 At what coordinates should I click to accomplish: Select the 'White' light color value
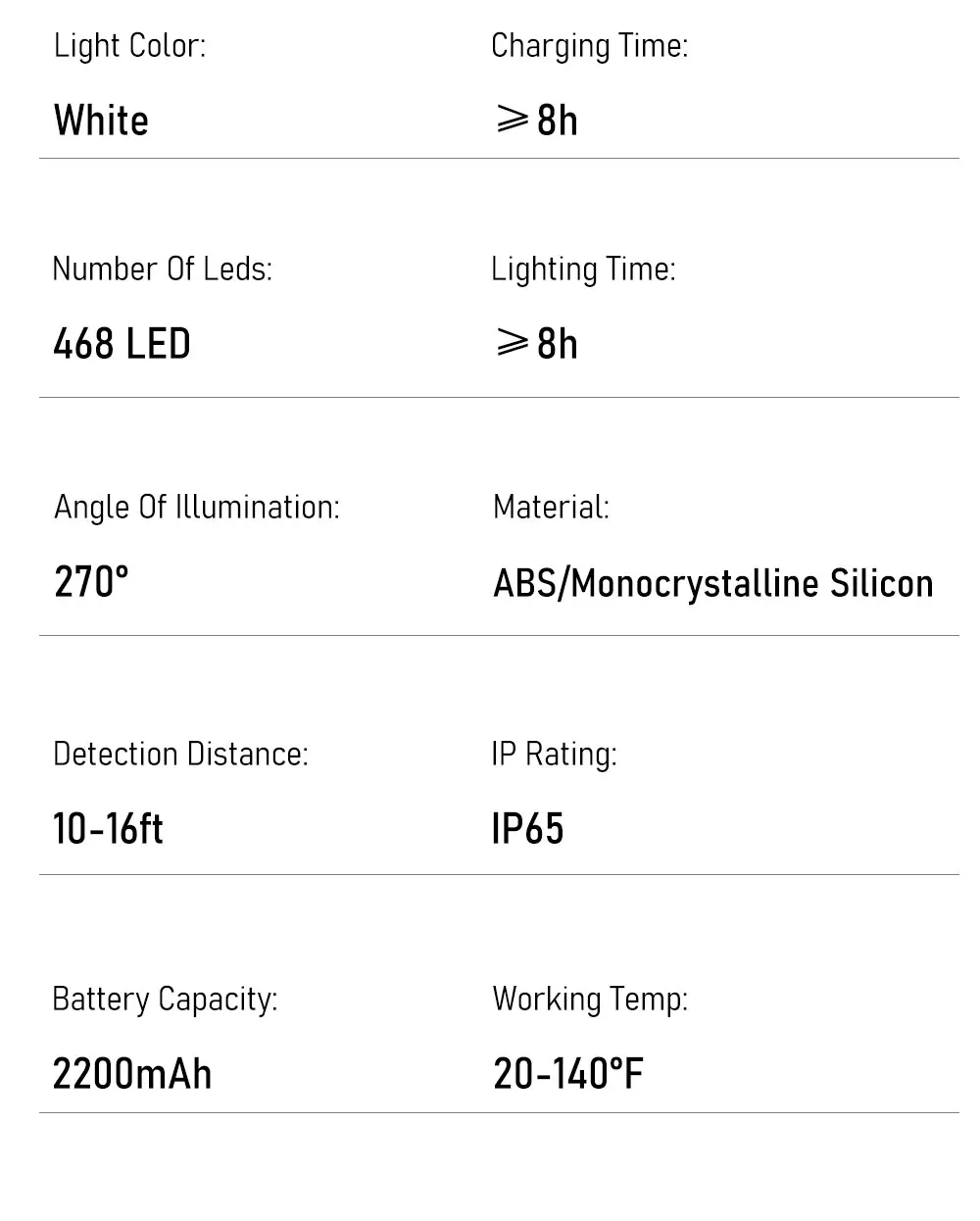click(x=101, y=121)
